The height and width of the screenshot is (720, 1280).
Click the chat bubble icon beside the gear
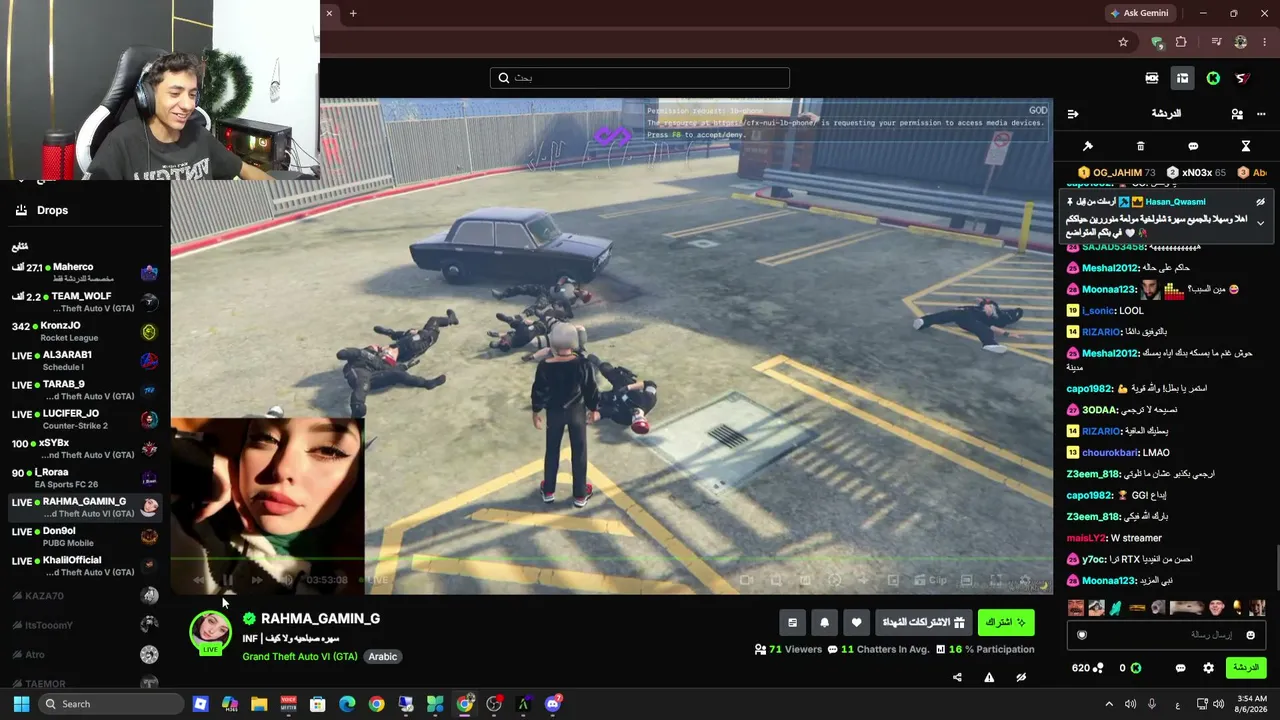pyautogui.click(x=1180, y=668)
